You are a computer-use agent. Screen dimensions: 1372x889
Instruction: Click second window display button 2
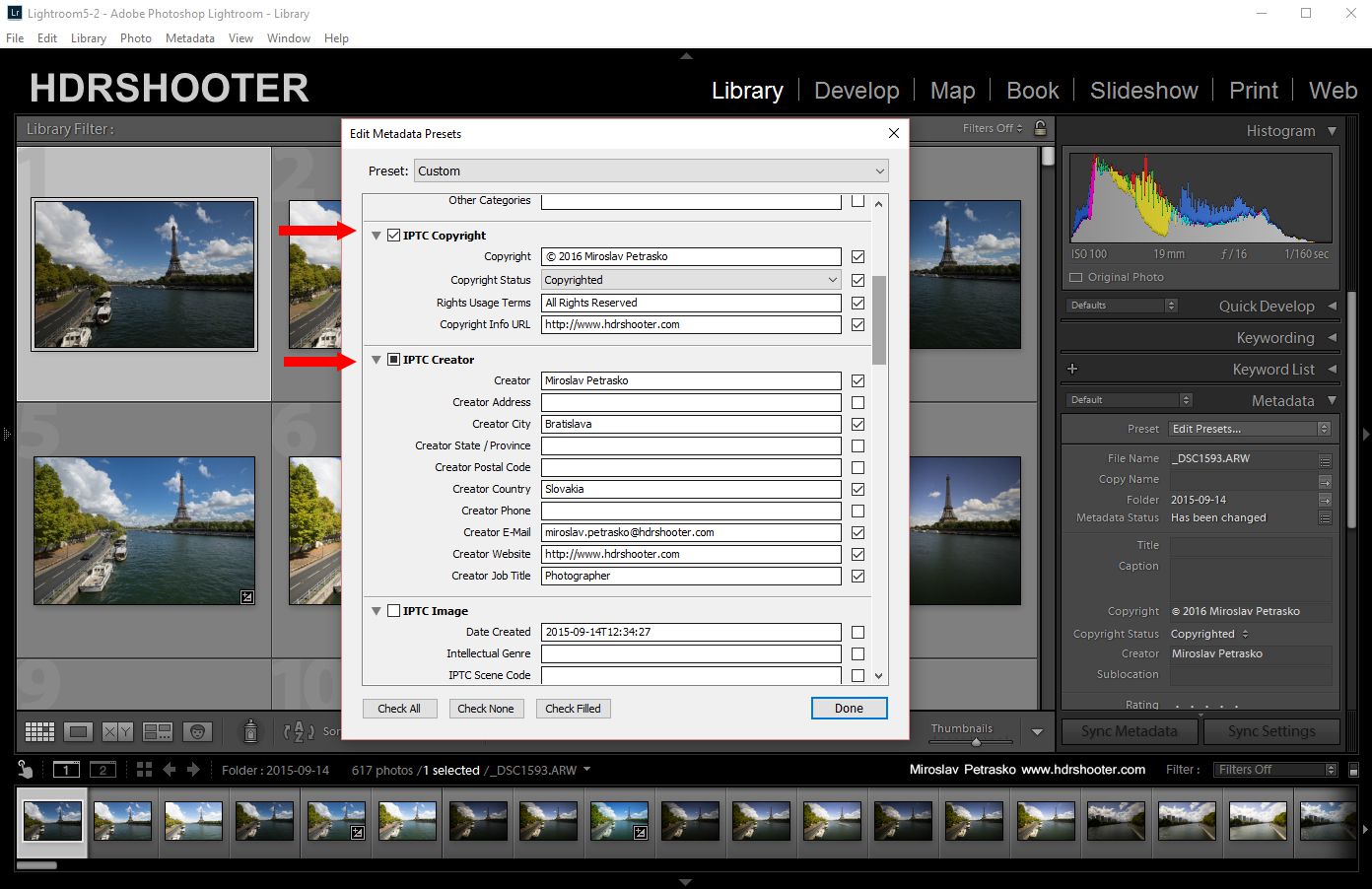pos(103,770)
